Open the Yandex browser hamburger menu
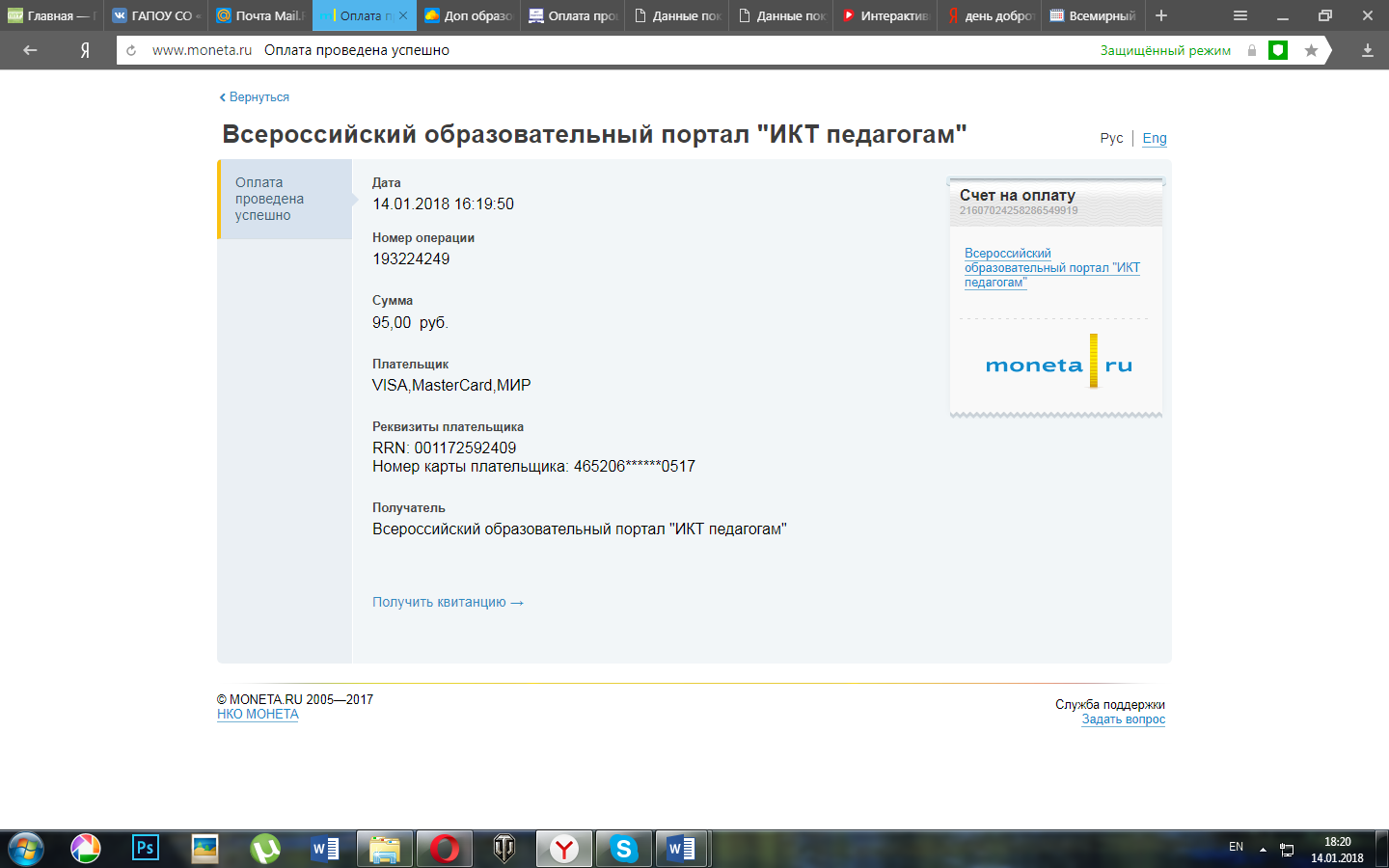1389x868 pixels. click(x=1240, y=15)
